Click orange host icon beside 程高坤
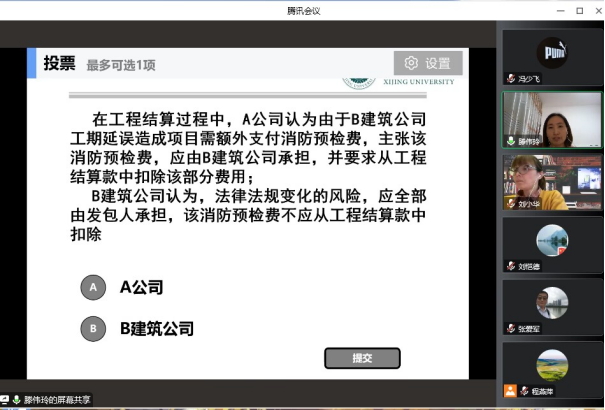 coord(511,390)
